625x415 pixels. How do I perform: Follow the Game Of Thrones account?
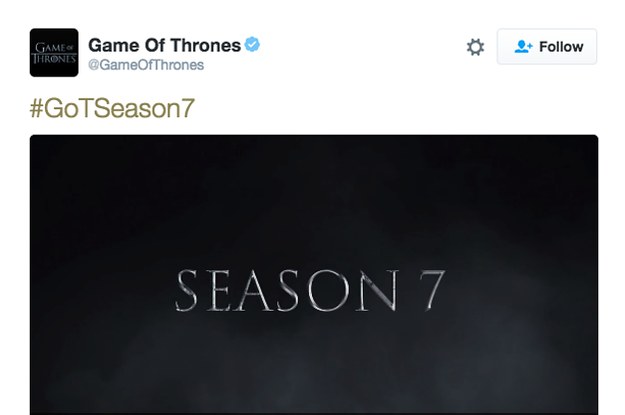547,46
